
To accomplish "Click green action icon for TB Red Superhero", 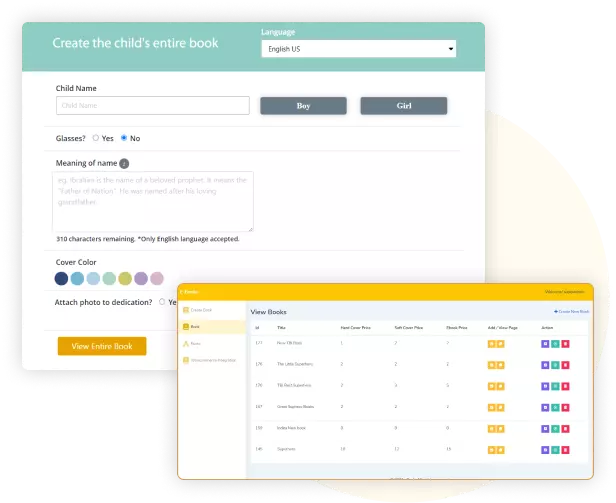I will [x=555, y=386].
